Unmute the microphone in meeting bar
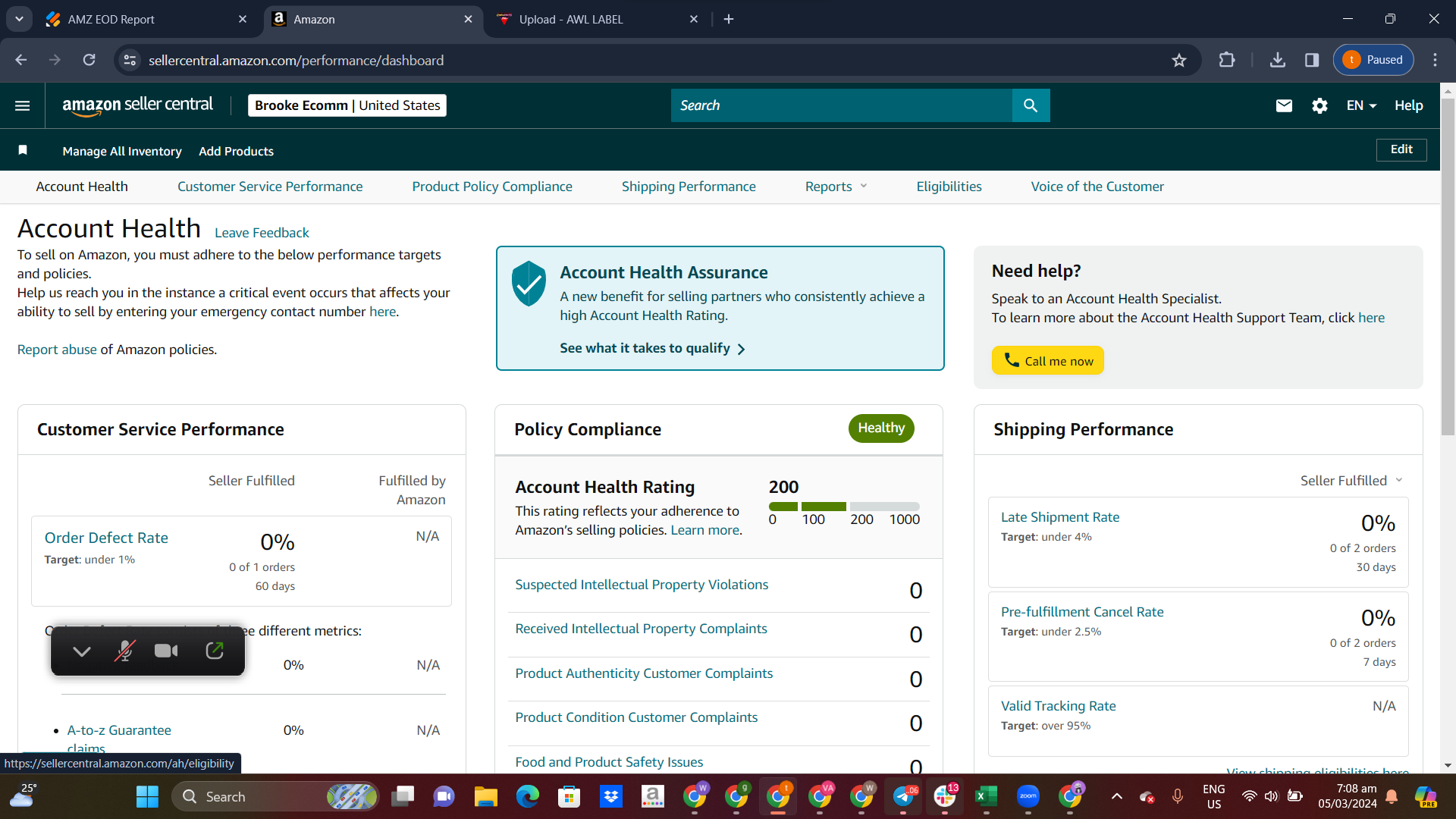The image size is (1456, 819). (124, 651)
